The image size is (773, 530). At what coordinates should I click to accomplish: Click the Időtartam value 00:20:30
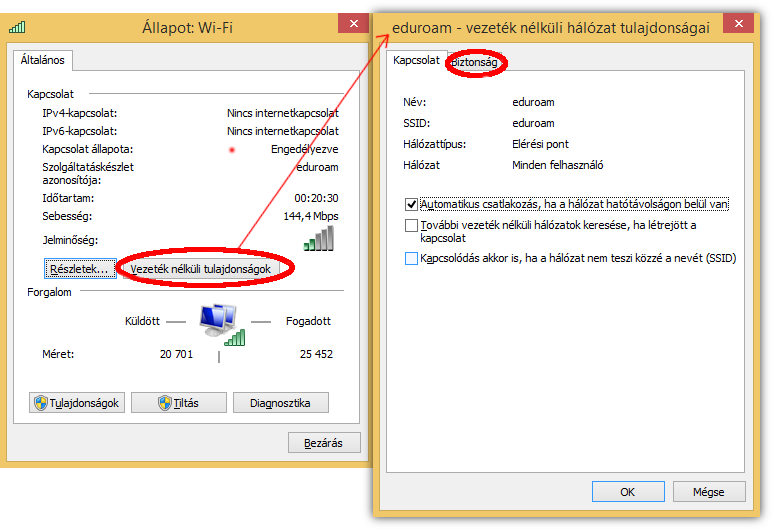(x=316, y=198)
